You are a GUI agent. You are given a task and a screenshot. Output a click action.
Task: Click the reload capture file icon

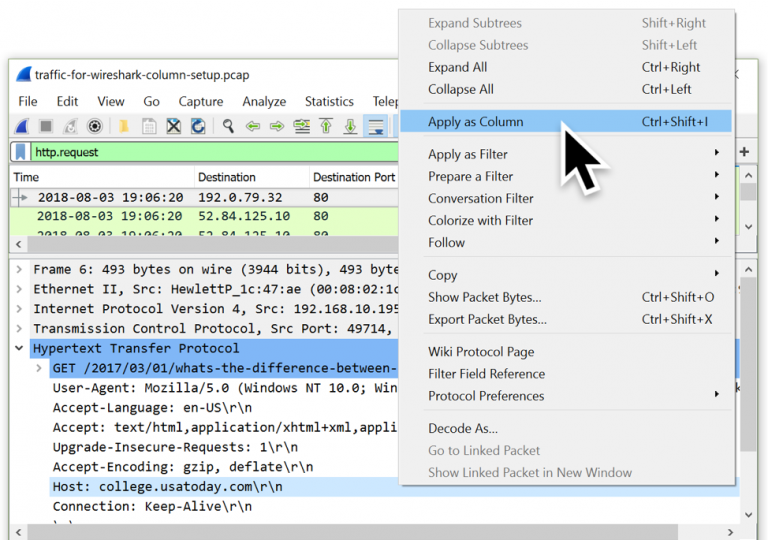coord(198,126)
